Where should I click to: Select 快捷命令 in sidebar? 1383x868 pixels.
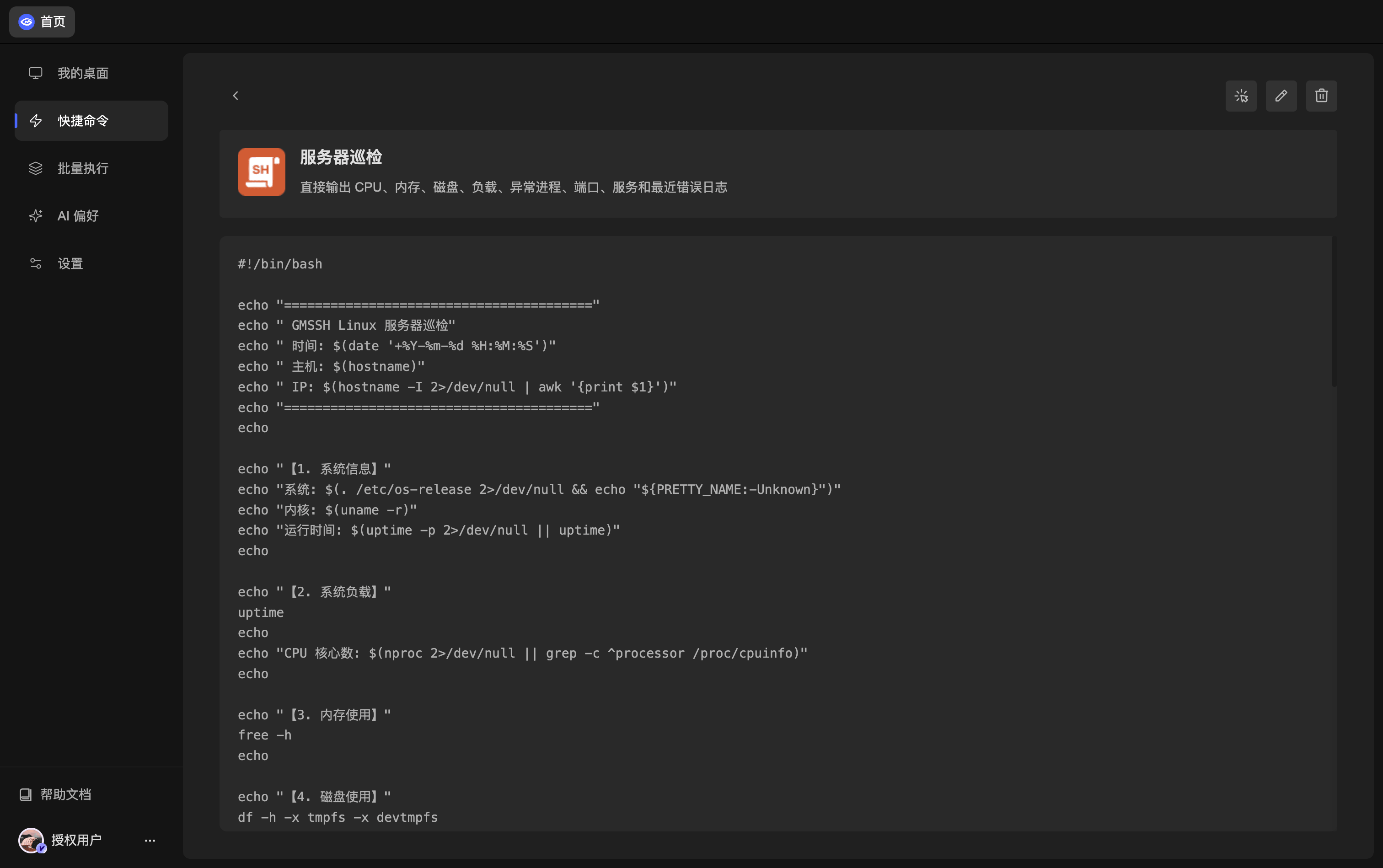point(91,121)
